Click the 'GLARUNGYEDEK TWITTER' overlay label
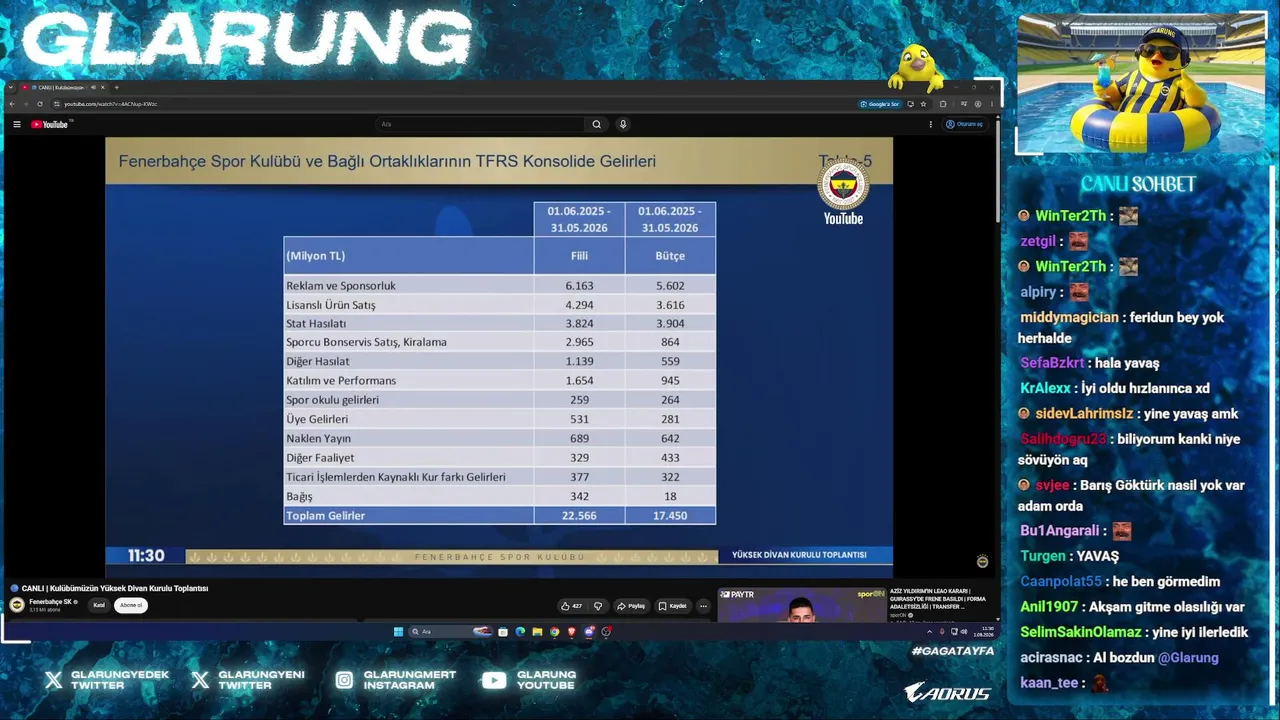This screenshot has height=720, width=1280. (x=120, y=680)
